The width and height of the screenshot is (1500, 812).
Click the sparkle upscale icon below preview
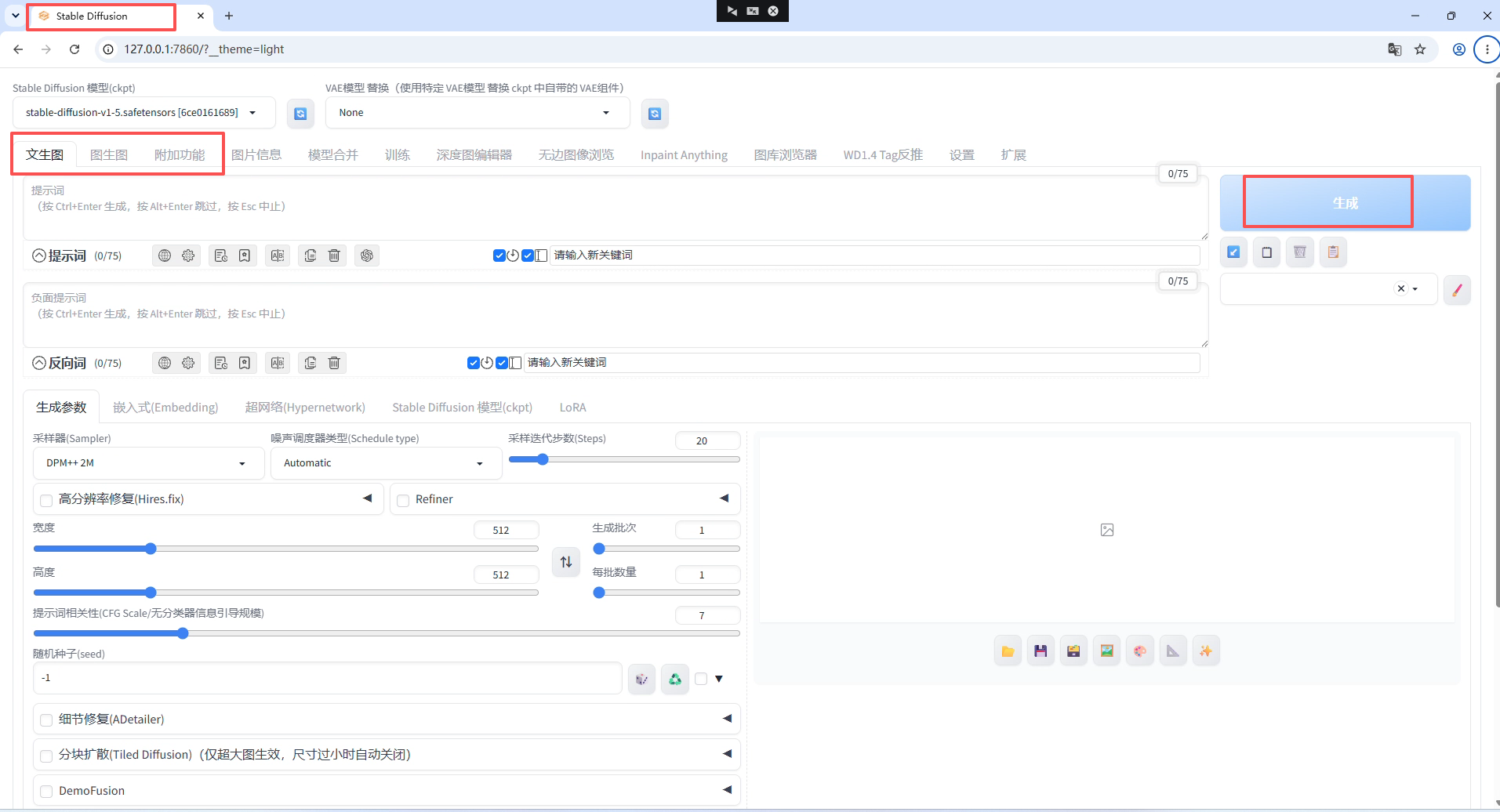(1205, 651)
